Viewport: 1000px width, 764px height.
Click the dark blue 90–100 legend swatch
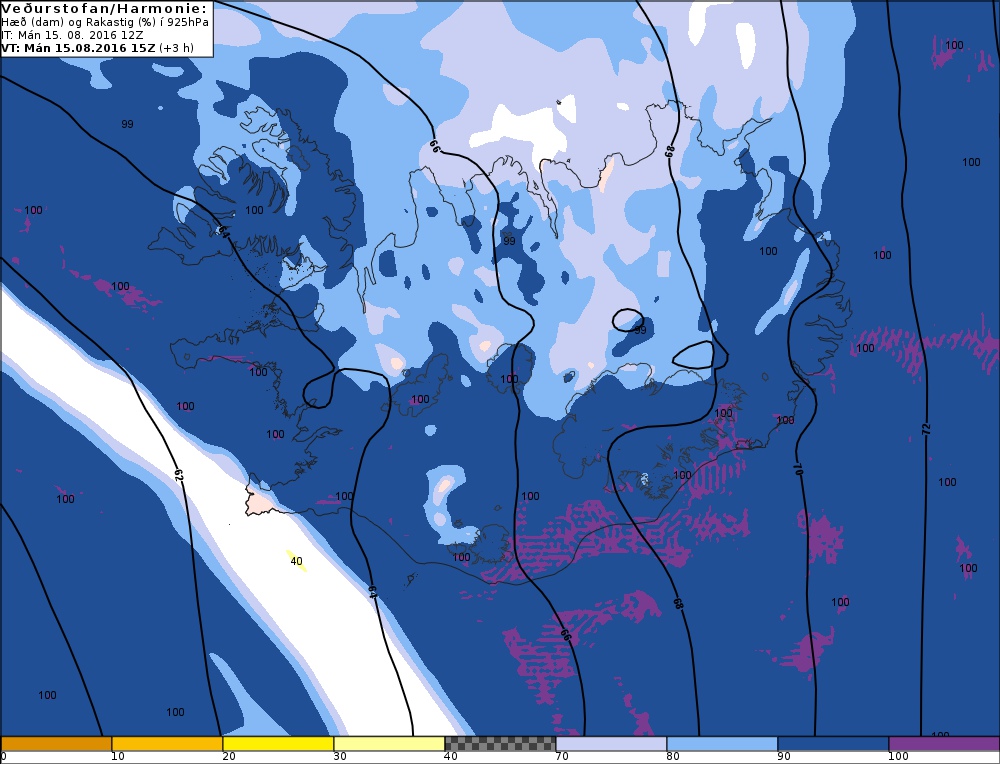[x=833, y=744]
